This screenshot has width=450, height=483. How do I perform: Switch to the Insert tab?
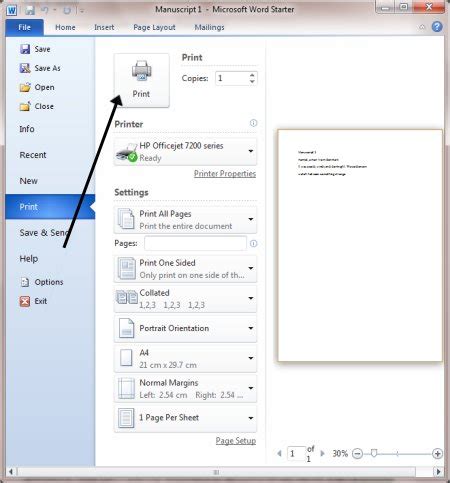(104, 27)
